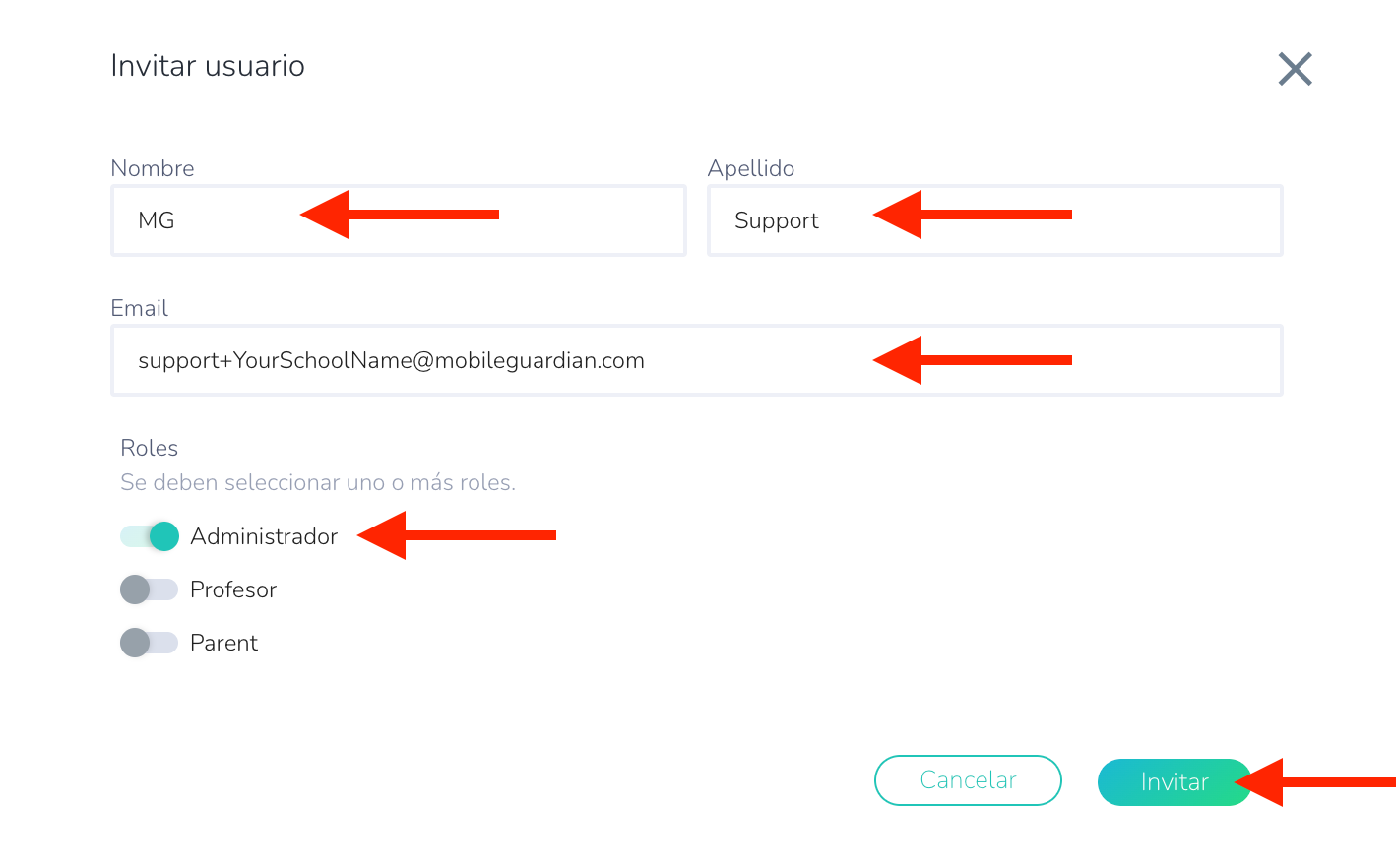Screen dimensions: 1396x868
Task: Click the red arrow beside Administrador
Action: pyautogui.click(x=457, y=535)
